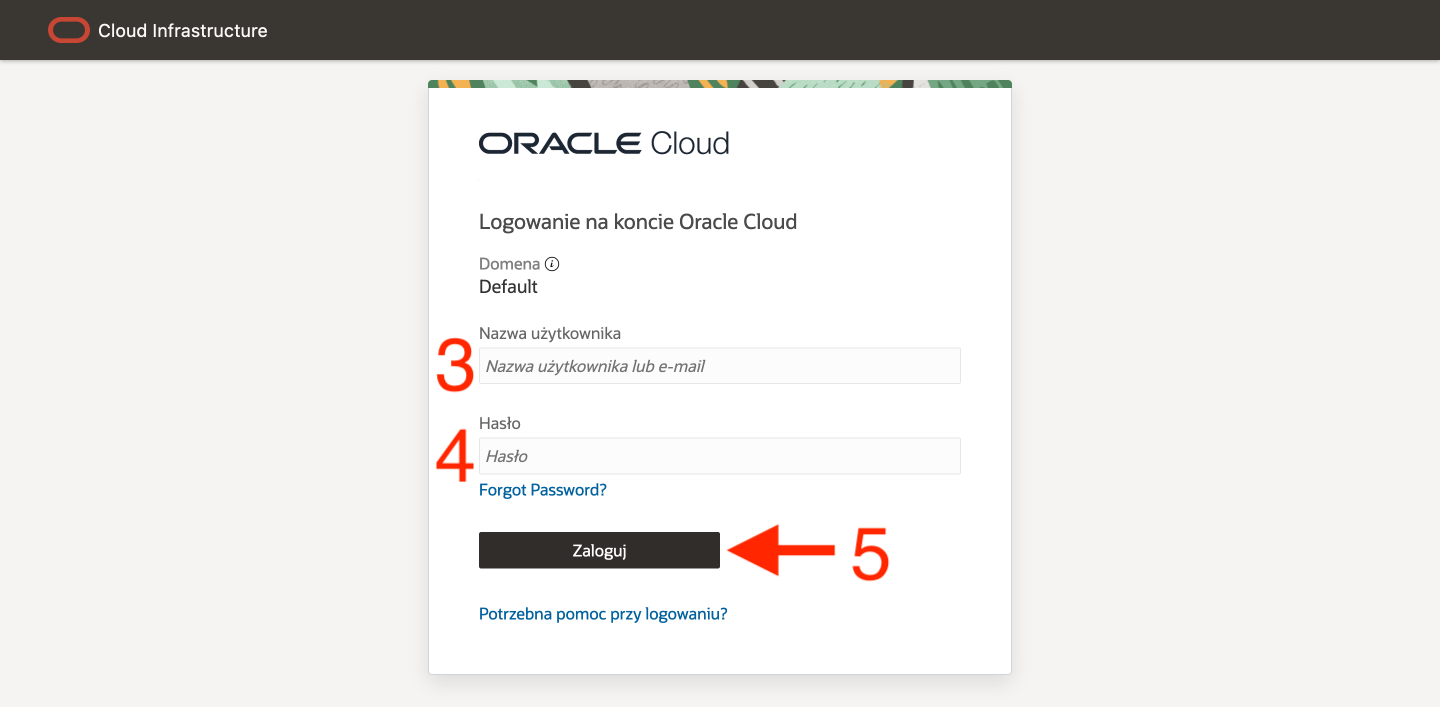Click the Domena label text

pos(509,265)
